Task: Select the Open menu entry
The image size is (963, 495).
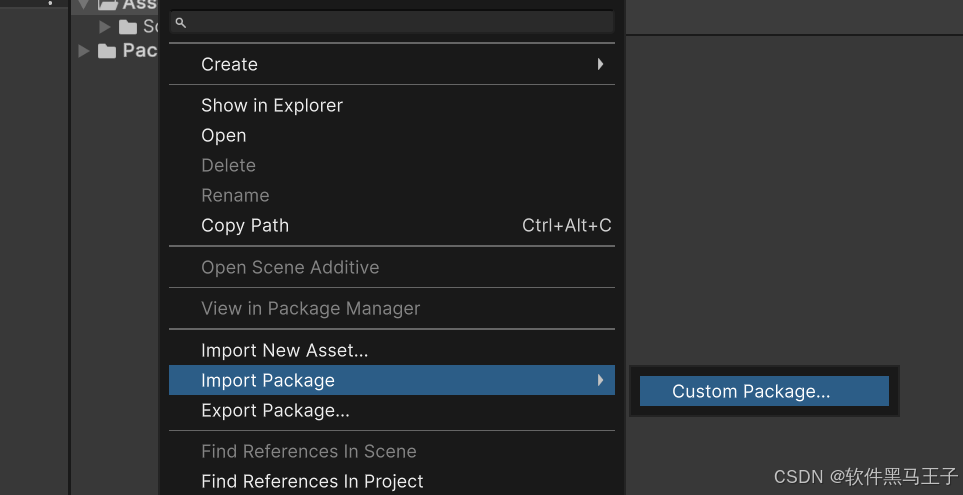Action: 224,135
